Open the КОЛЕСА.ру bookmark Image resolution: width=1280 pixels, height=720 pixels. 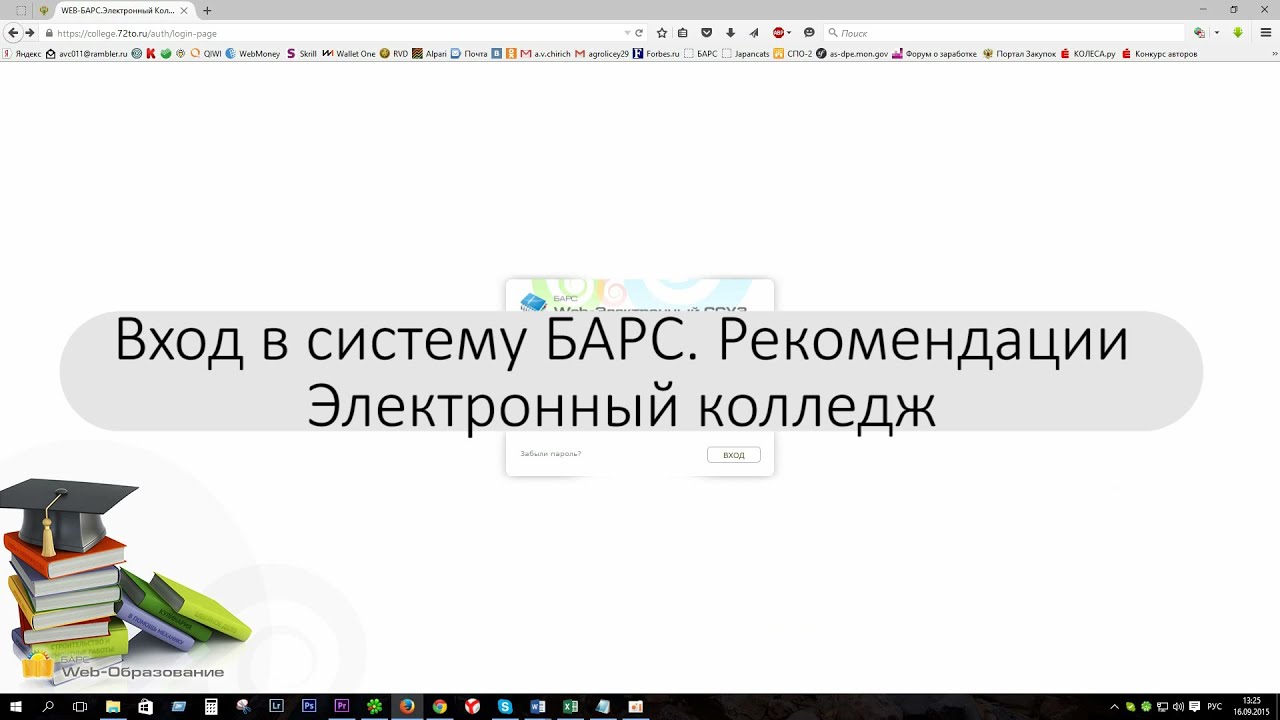coord(1088,54)
